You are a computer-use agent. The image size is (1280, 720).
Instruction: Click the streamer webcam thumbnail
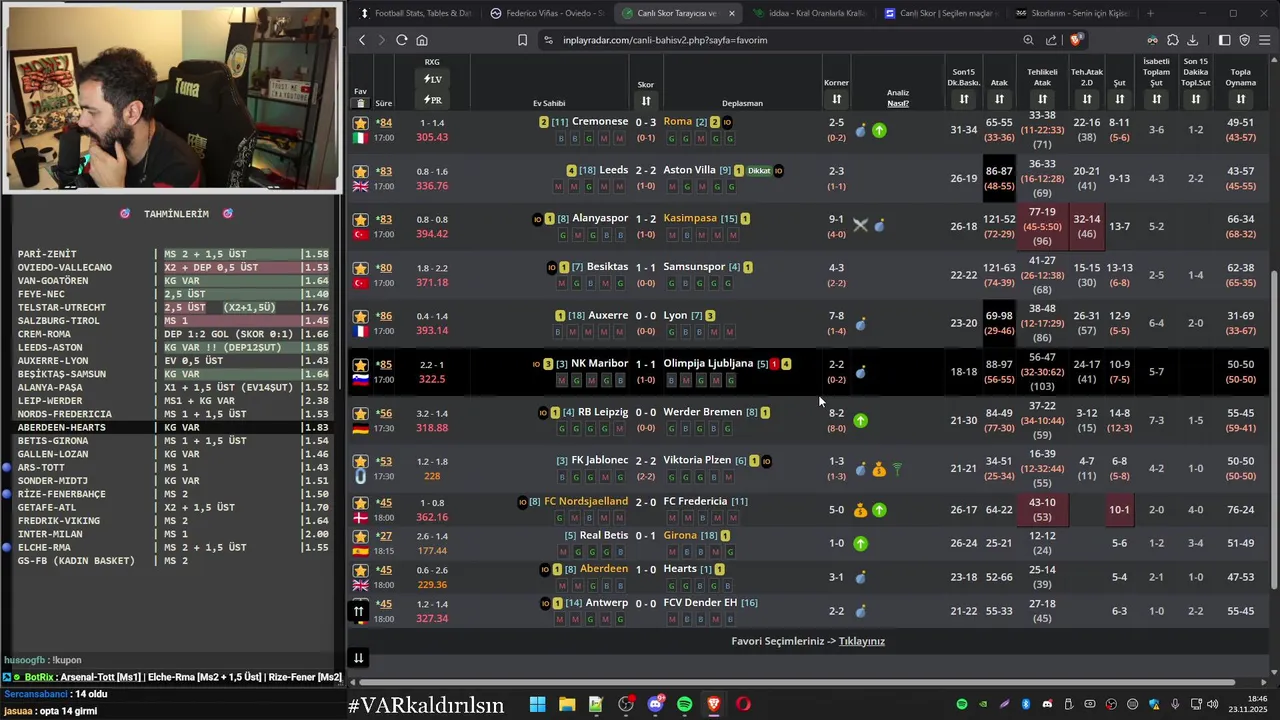pos(171,97)
